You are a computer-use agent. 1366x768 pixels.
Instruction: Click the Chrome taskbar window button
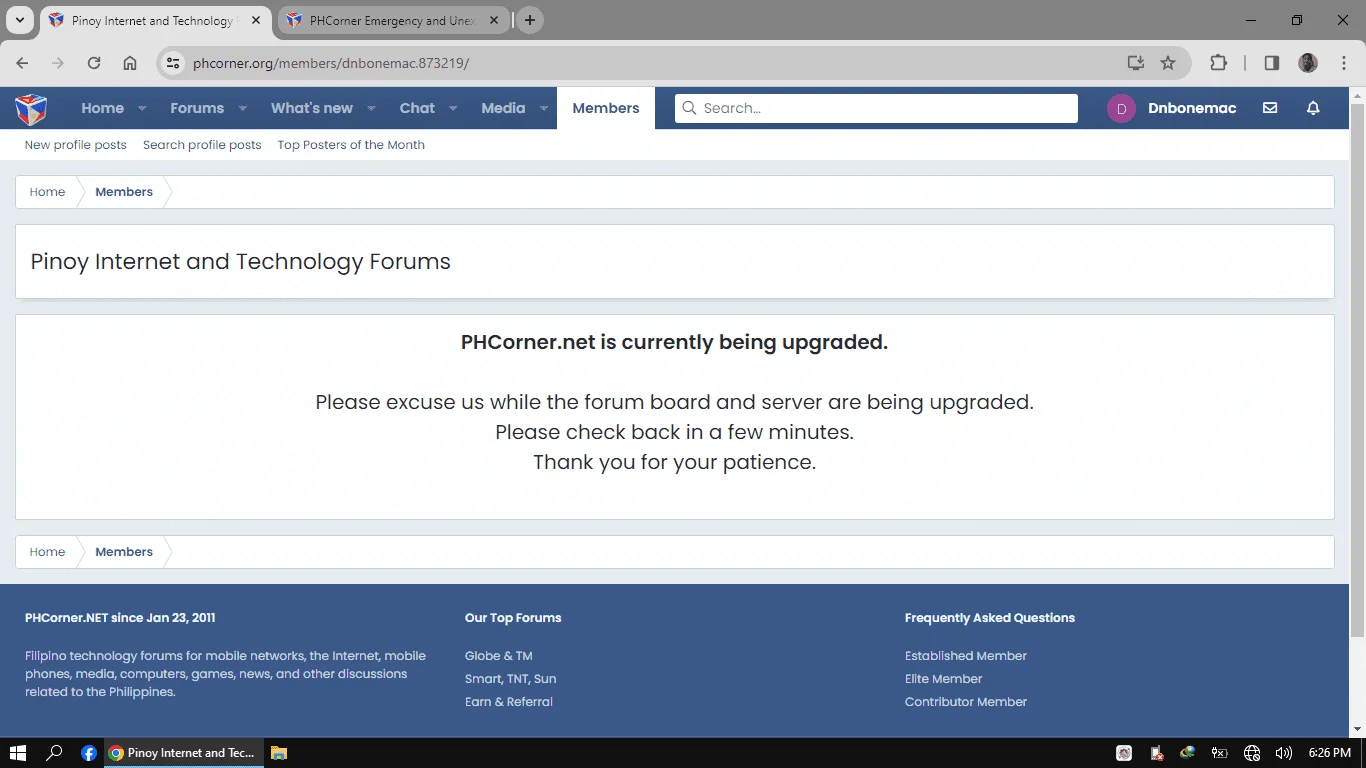click(184, 753)
